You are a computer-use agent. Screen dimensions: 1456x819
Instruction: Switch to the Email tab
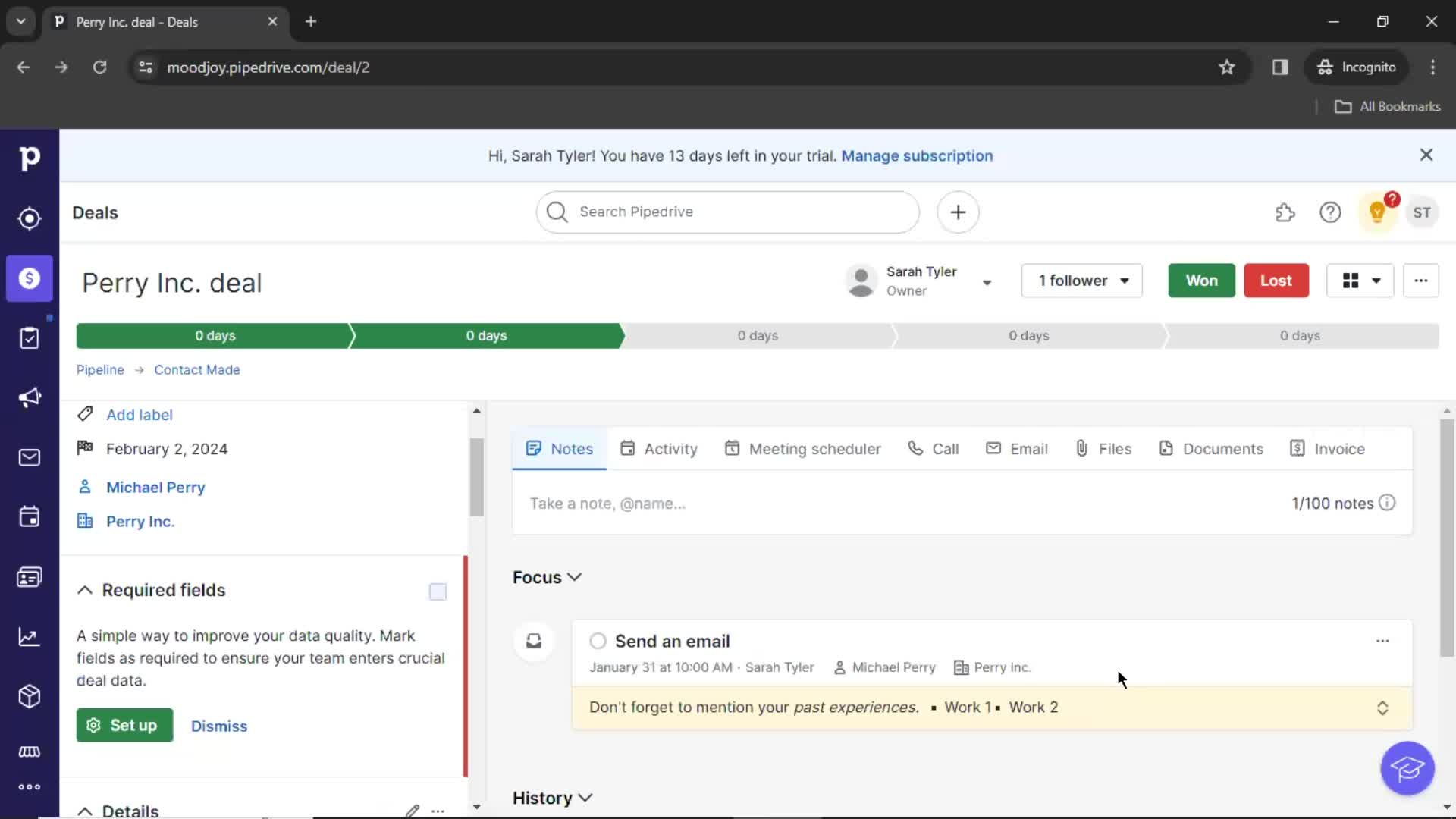tap(1017, 449)
